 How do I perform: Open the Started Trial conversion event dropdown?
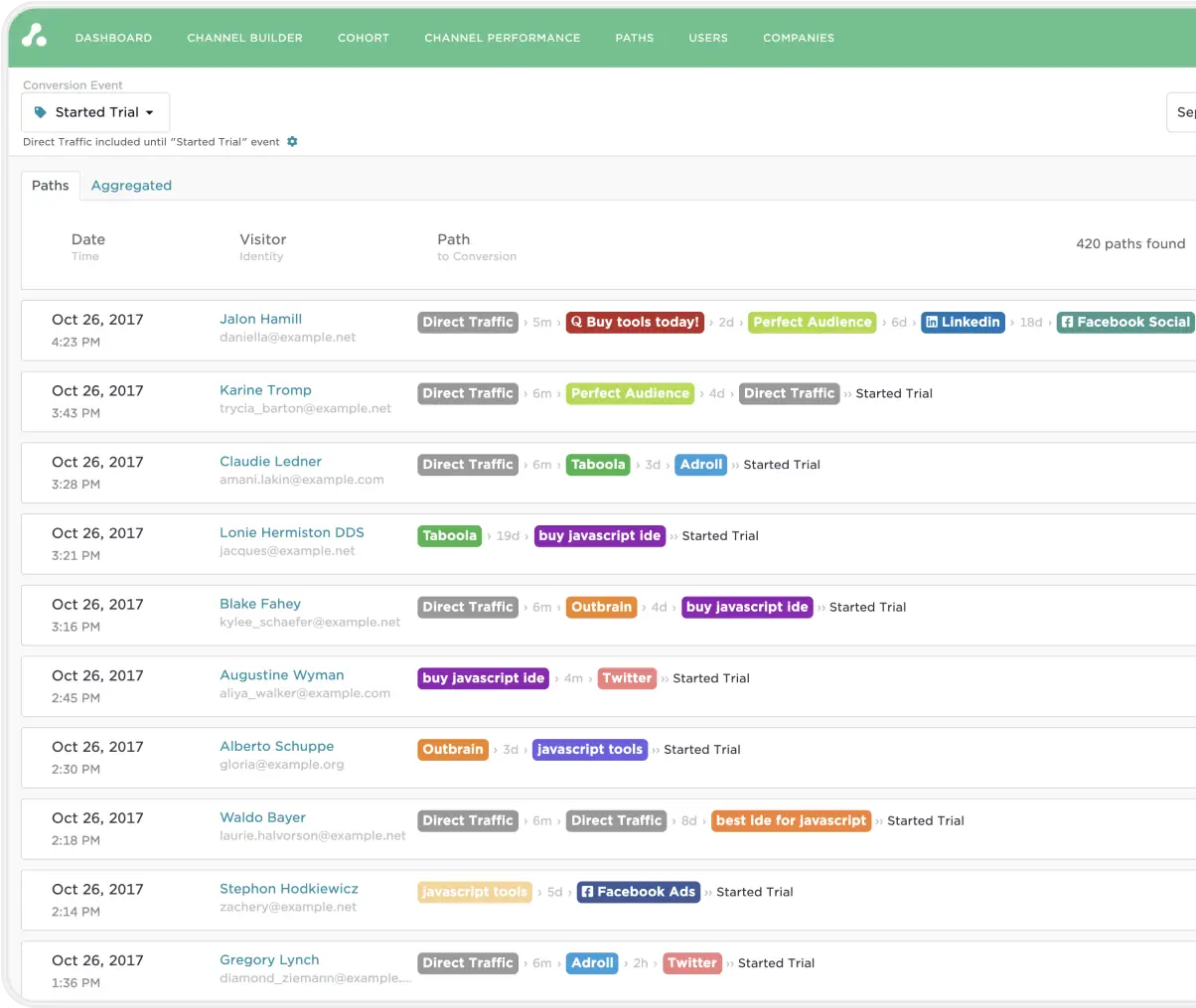click(95, 112)
